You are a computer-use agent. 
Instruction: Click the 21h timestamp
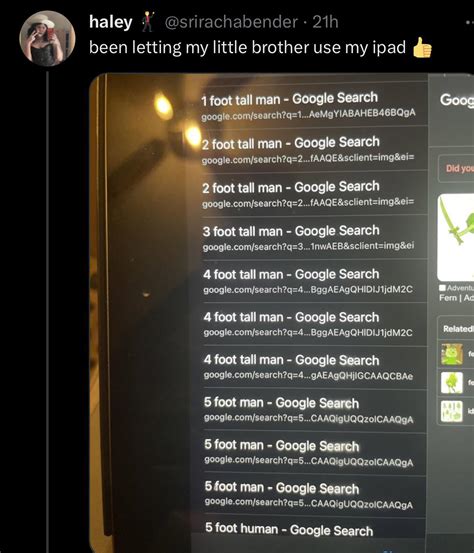pyautogui.click(x=325, y=22)
